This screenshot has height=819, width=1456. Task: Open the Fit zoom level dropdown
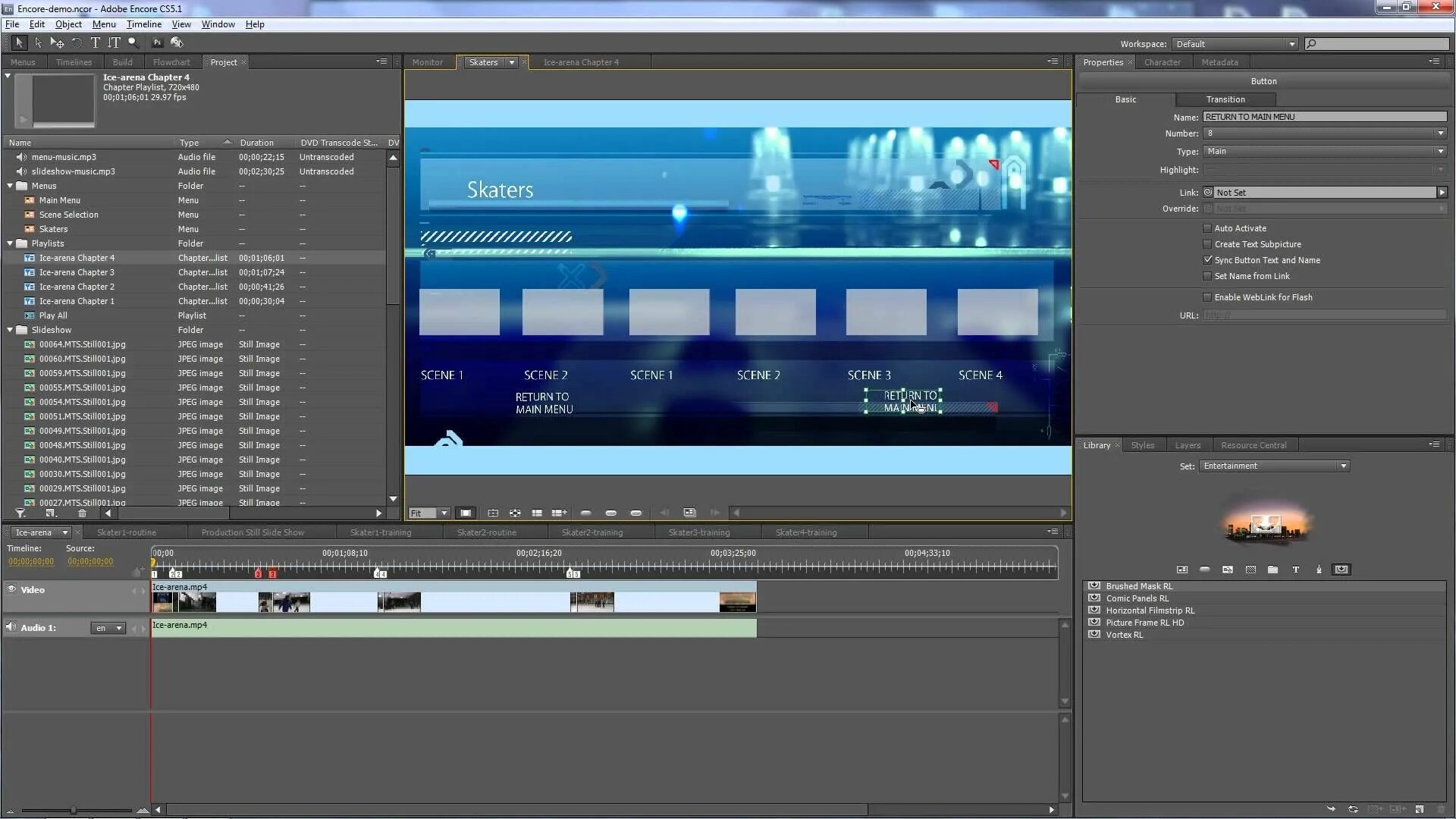pyautogui.click(x=444, y=513)
